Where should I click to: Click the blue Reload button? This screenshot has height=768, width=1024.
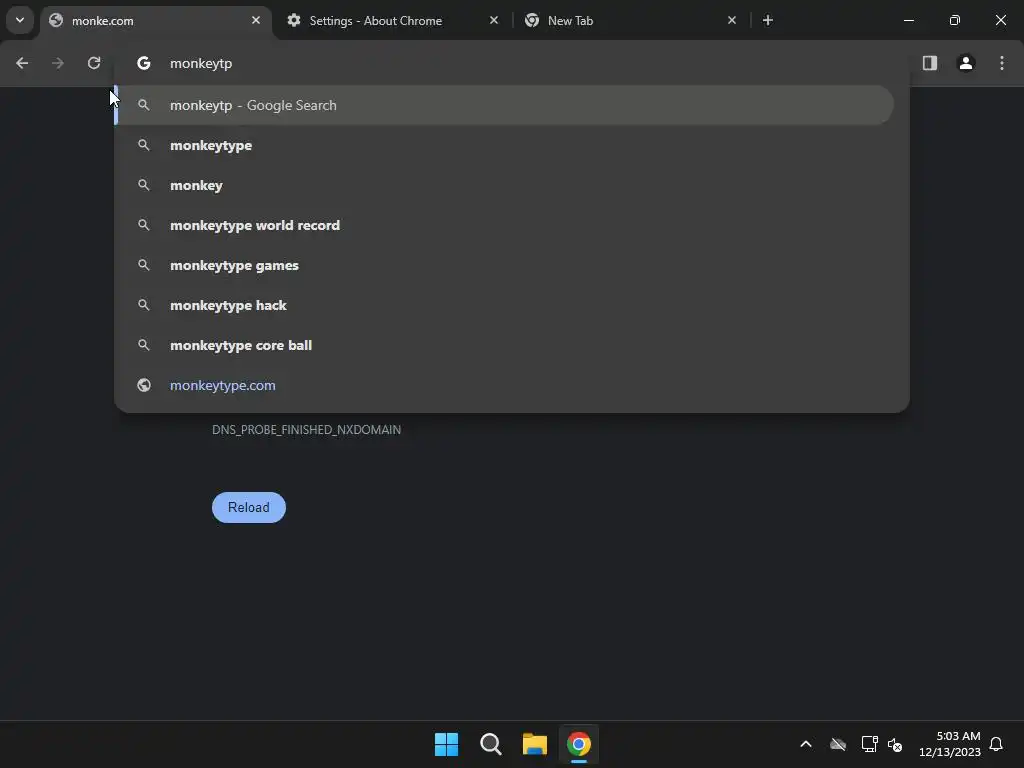pyautogui.click(x=249, y=507)
